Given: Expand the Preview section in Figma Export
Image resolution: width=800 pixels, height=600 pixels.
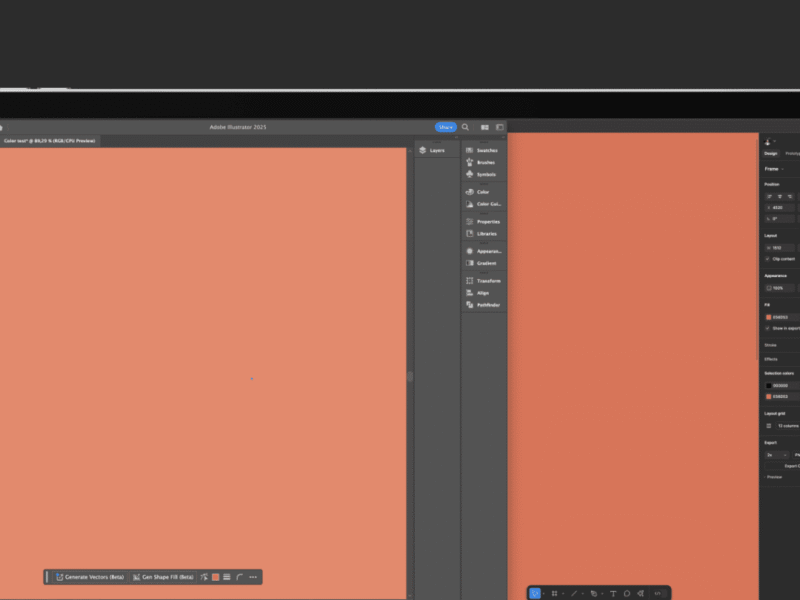Looking at the screenshot, I should [773, 478].
